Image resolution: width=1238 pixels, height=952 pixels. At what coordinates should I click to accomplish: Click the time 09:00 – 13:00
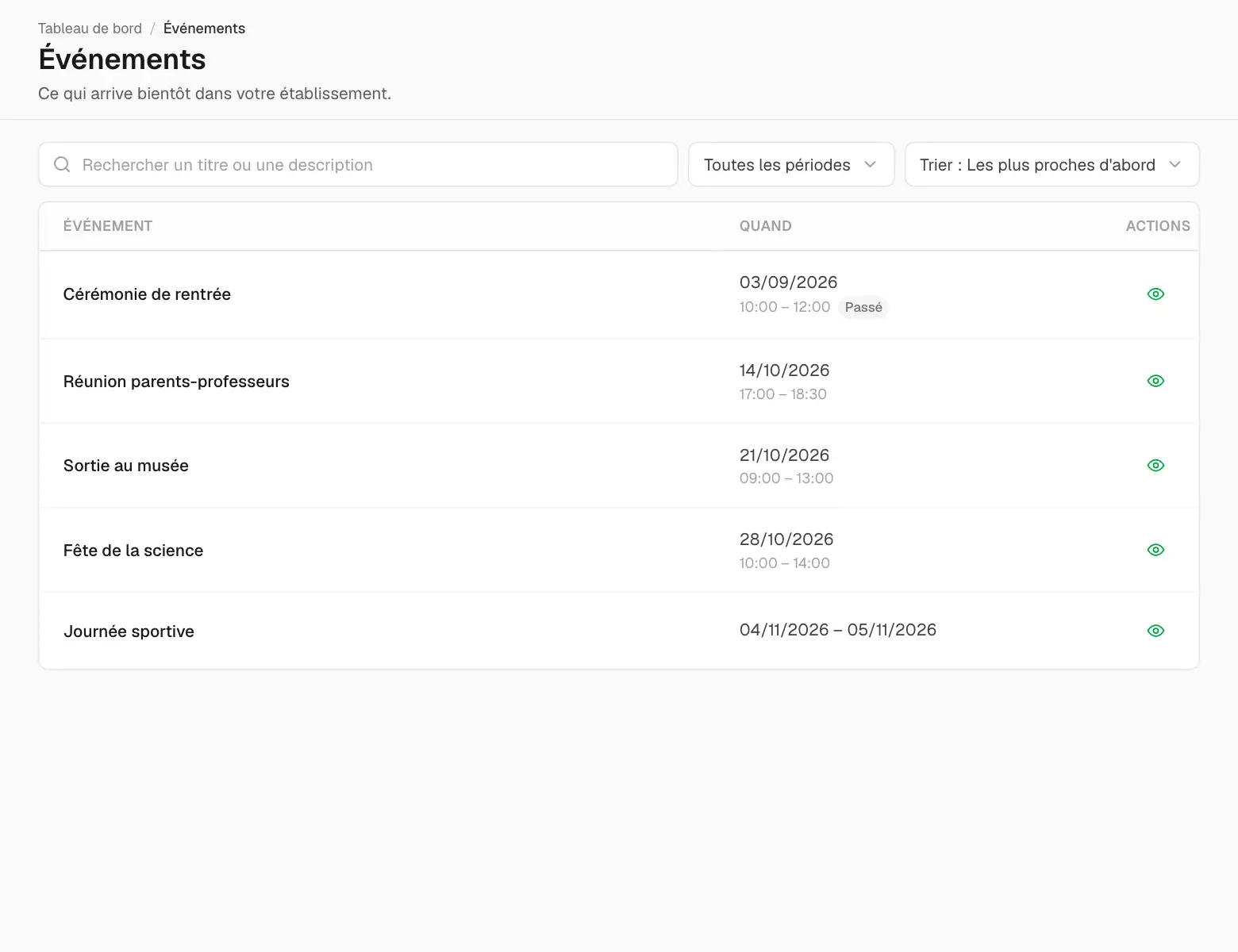coord(786,478)
